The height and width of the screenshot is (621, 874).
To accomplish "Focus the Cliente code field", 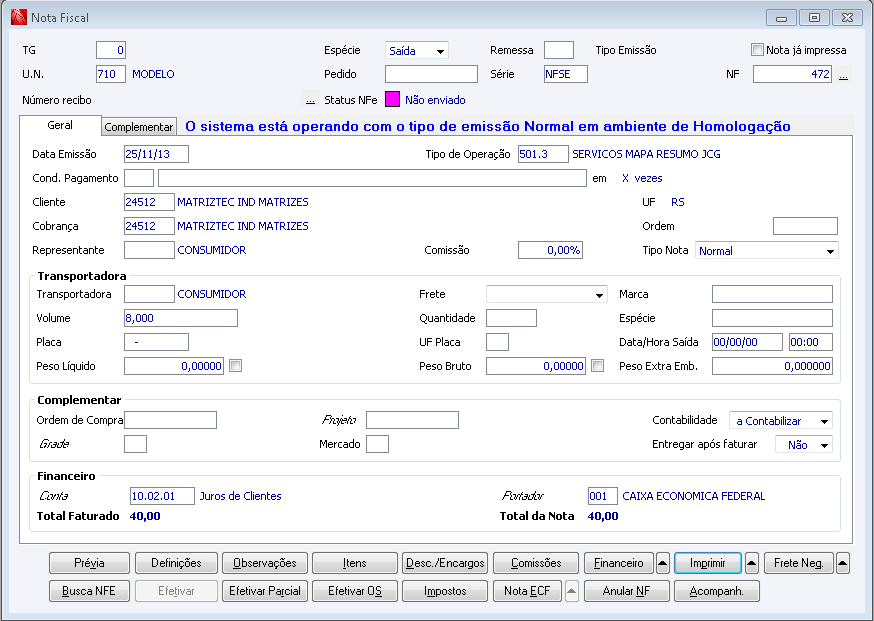I will pyautogui.click(x=149, y=202).
